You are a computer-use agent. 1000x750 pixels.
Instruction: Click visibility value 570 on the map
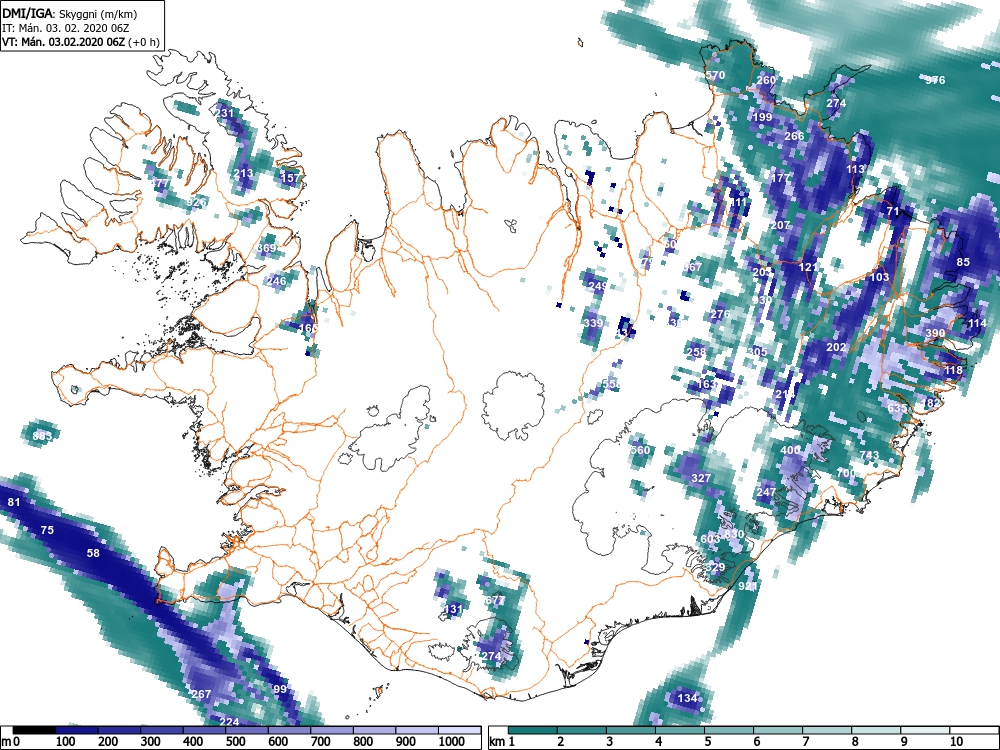715,75
